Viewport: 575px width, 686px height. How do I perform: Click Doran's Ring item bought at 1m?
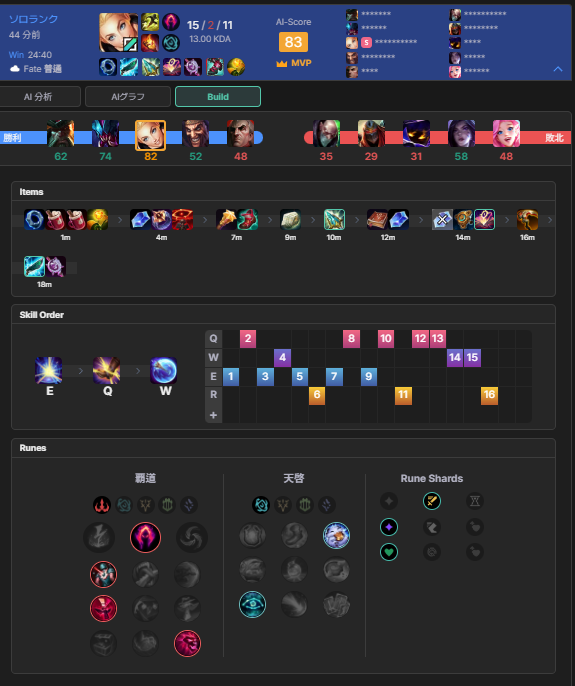click(34, 220)
